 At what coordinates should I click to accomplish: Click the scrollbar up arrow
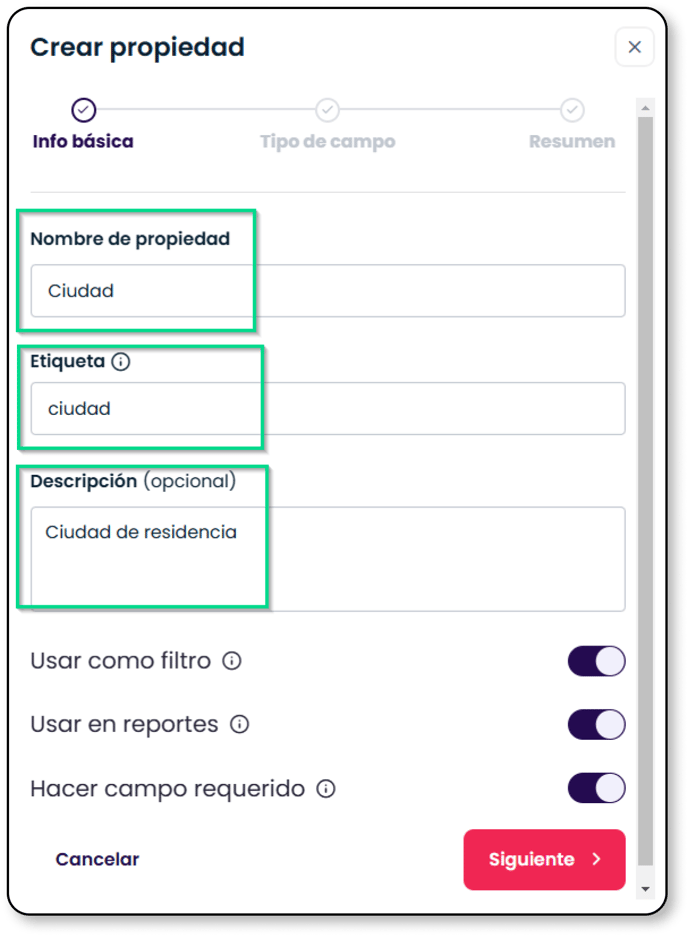point(645,108)
